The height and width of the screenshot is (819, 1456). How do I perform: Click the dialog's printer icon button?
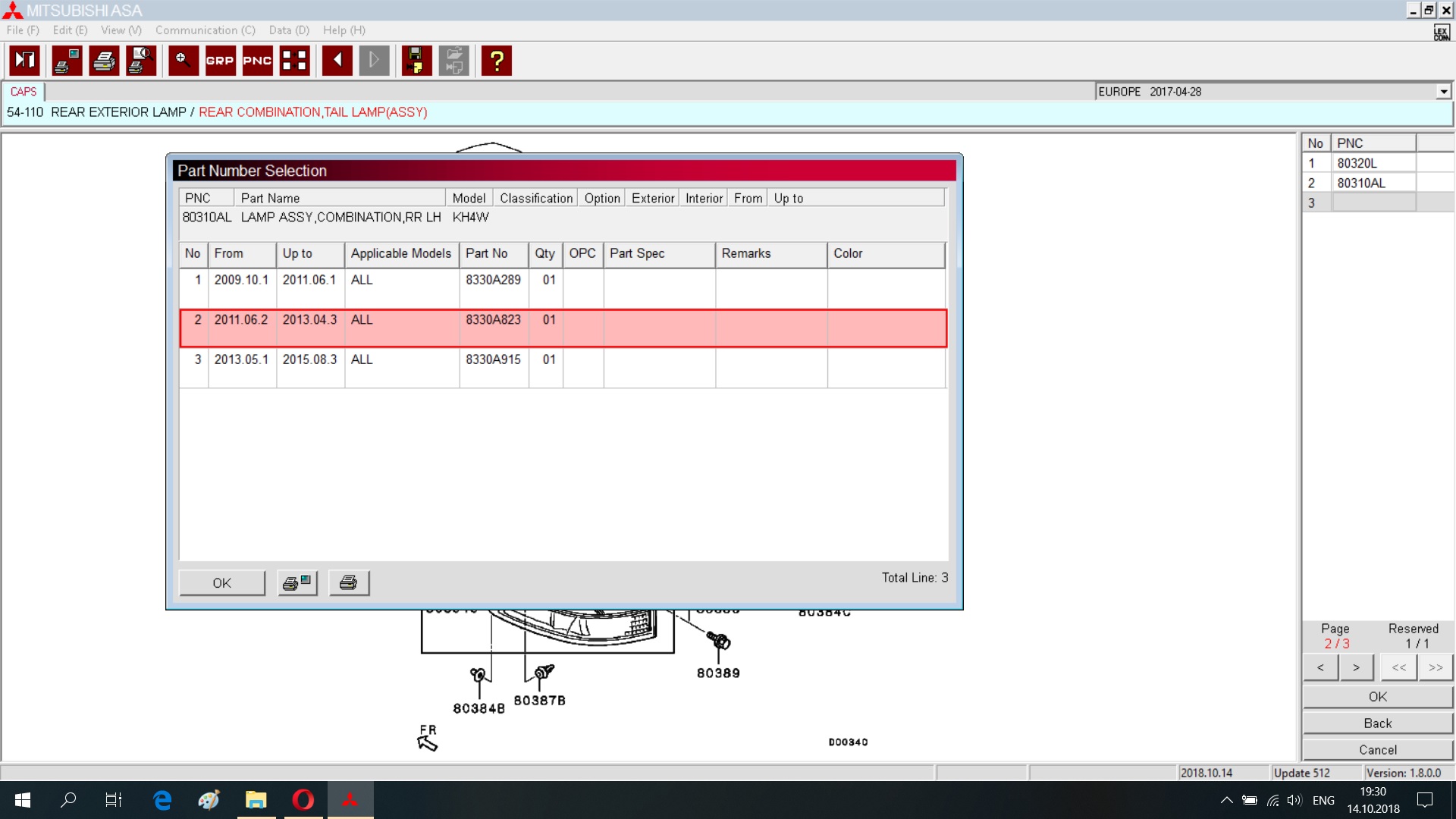pos(349,583)
